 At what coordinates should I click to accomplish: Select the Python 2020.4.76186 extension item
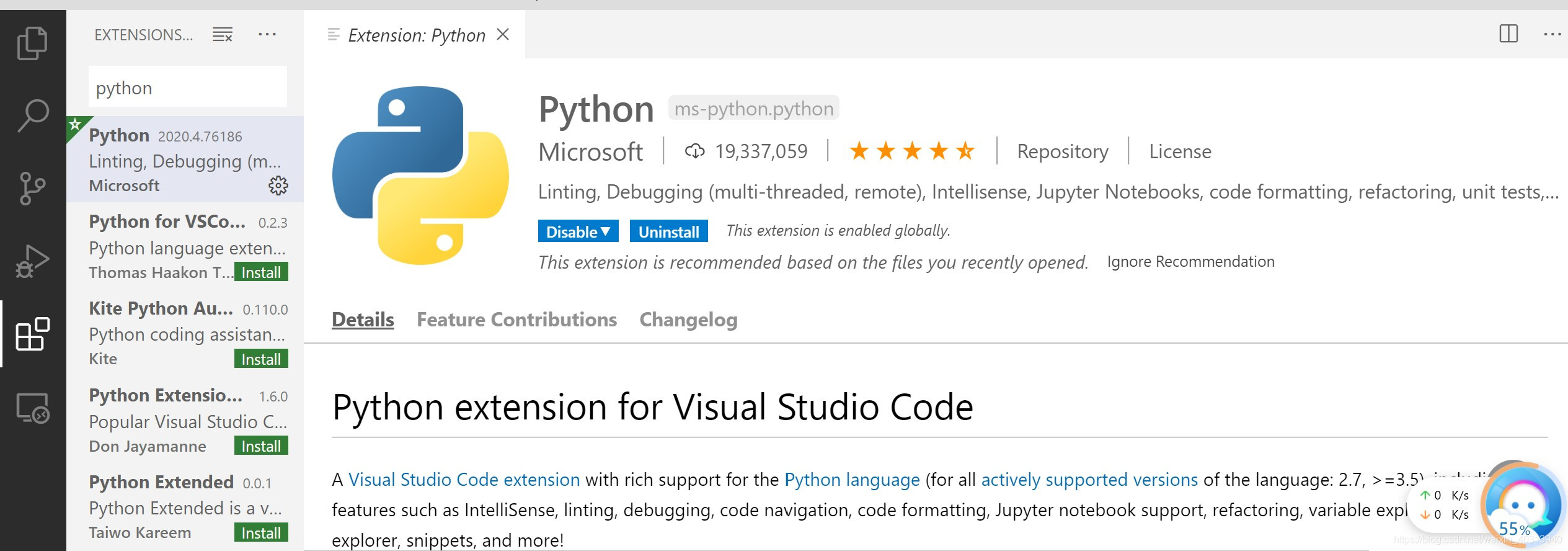click(185, 159)
